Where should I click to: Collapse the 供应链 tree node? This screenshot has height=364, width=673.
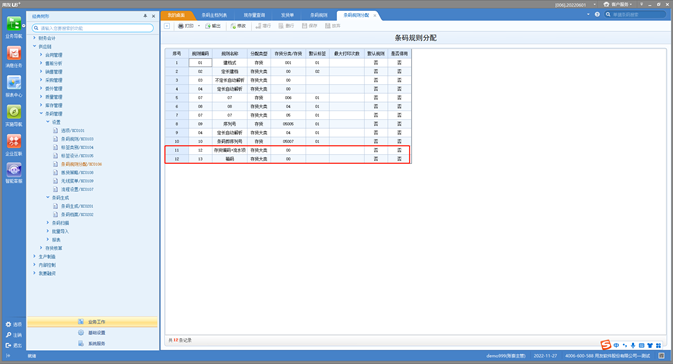34,46
